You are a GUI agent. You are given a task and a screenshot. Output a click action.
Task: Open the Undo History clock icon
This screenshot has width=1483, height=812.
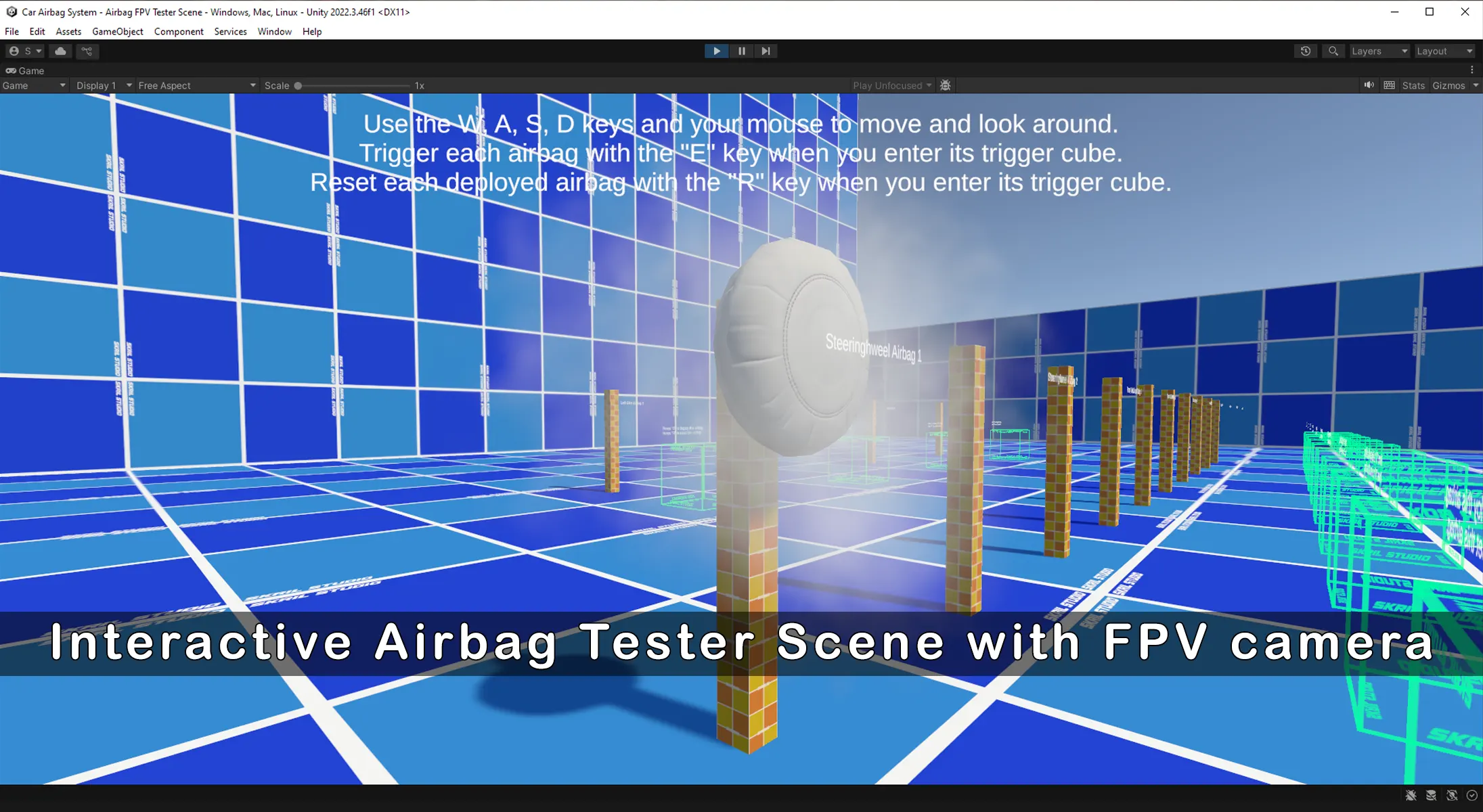[1305, 51]
